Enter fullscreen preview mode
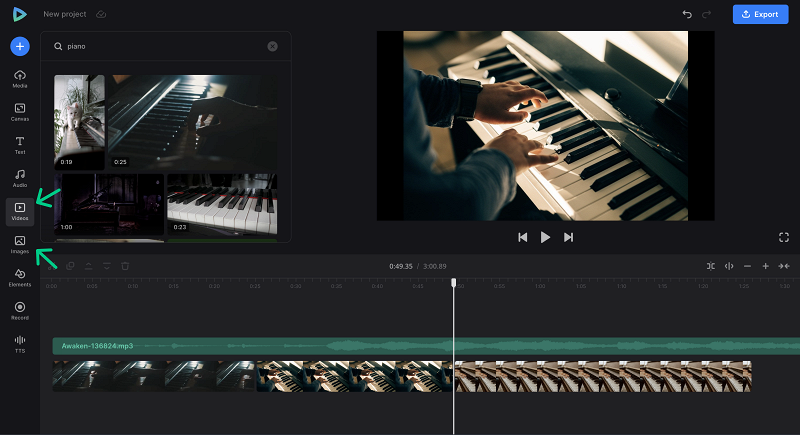Screen dimensions: 800x435 pyautogui.click(x=784, y=237)
